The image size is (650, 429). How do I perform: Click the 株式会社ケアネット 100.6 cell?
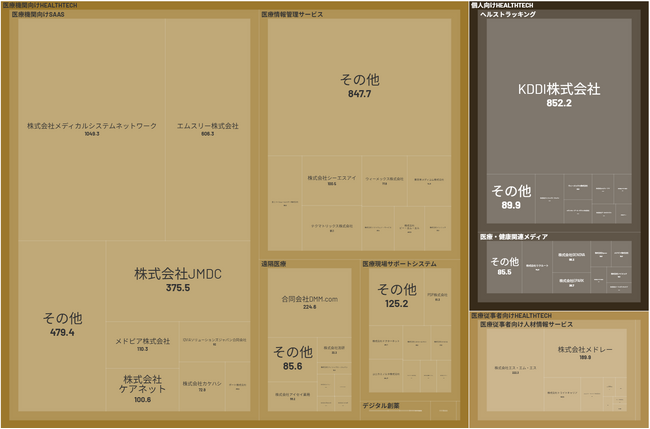coord(143,390)
